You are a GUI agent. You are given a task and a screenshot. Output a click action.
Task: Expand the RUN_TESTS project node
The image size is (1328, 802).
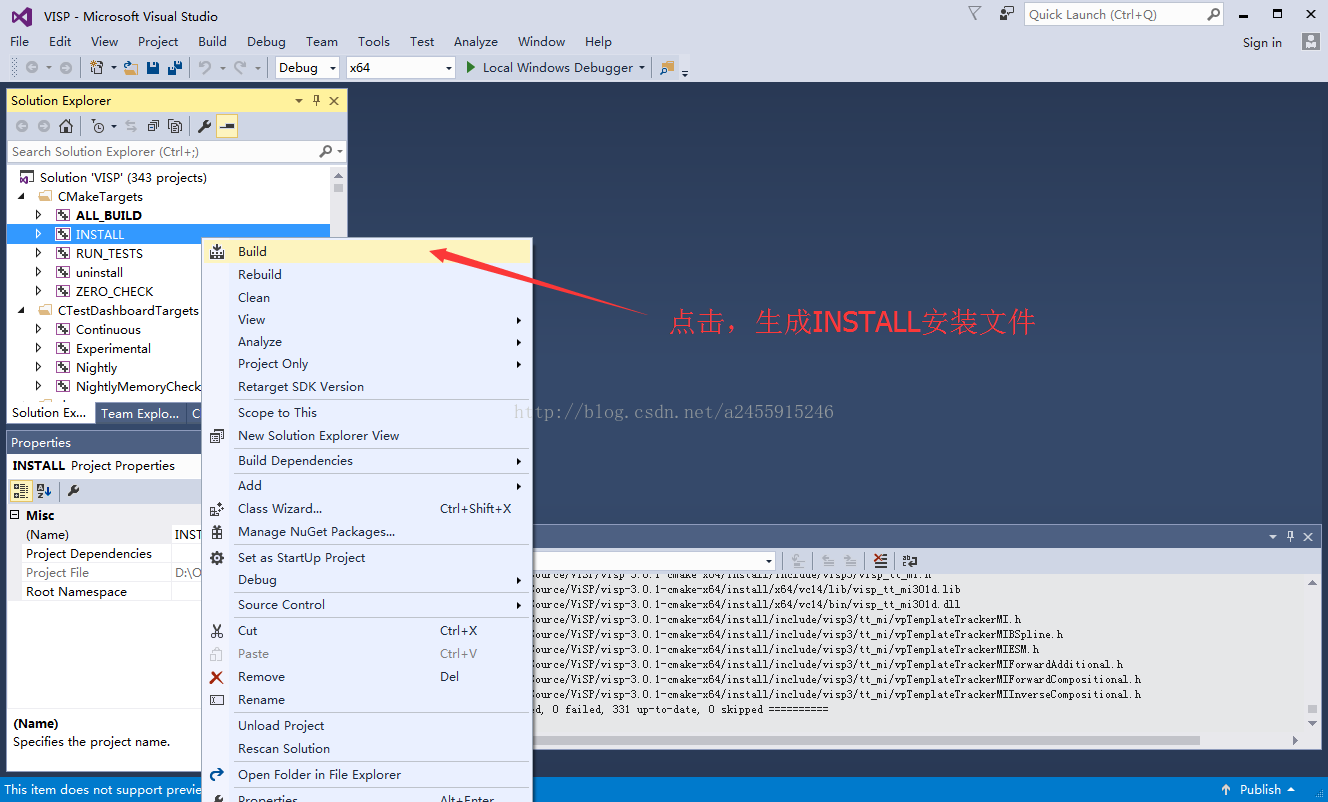pyautogui.click(x=39, y=253)
